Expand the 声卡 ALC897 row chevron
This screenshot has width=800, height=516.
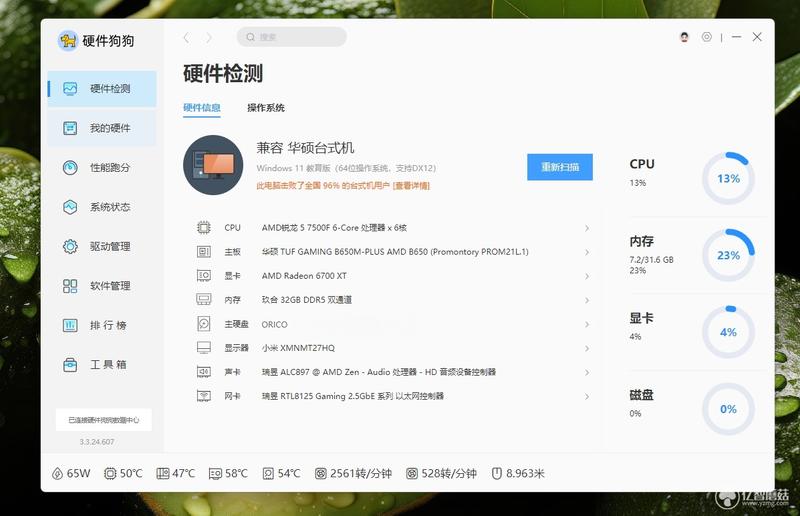coord(587,372)
